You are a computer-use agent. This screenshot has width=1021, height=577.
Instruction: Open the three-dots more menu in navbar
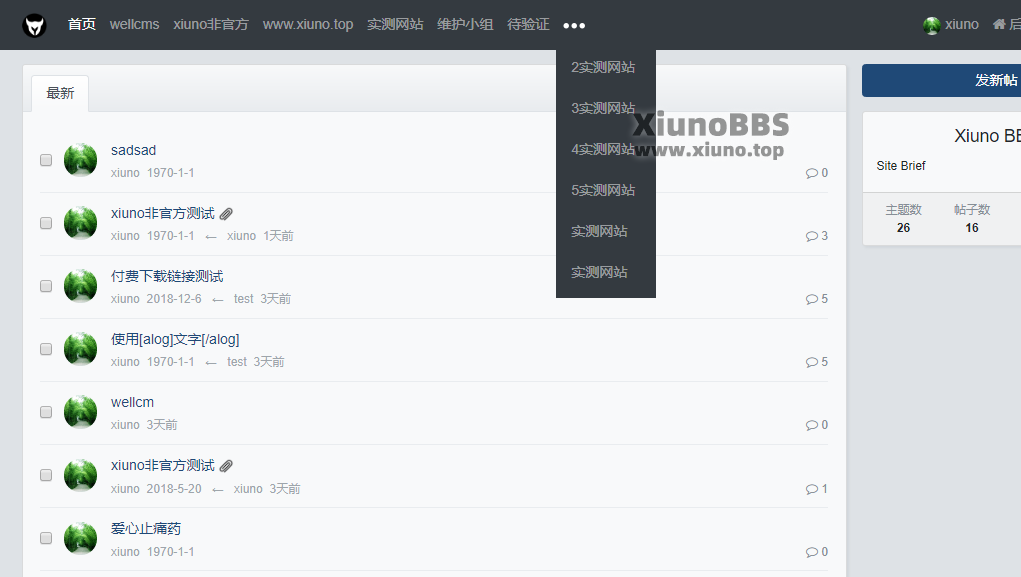[574, 25]
